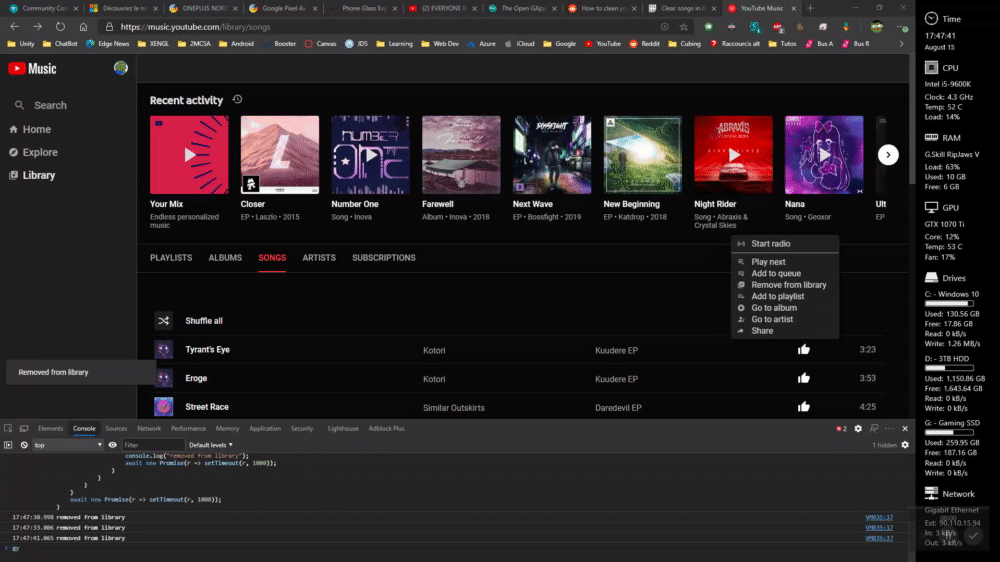
Task: Clear the console with the clear icon
Action: (24, 445)
